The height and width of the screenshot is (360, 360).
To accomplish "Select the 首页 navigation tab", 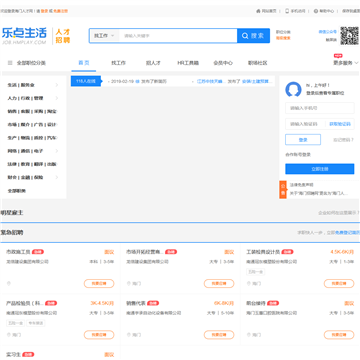I will pyautogui.click(x=84, y=63).
